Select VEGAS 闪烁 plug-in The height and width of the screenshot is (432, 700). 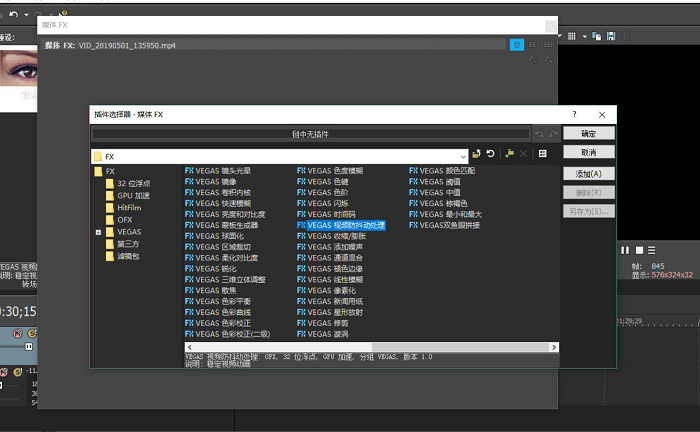[x=323, y=203]
